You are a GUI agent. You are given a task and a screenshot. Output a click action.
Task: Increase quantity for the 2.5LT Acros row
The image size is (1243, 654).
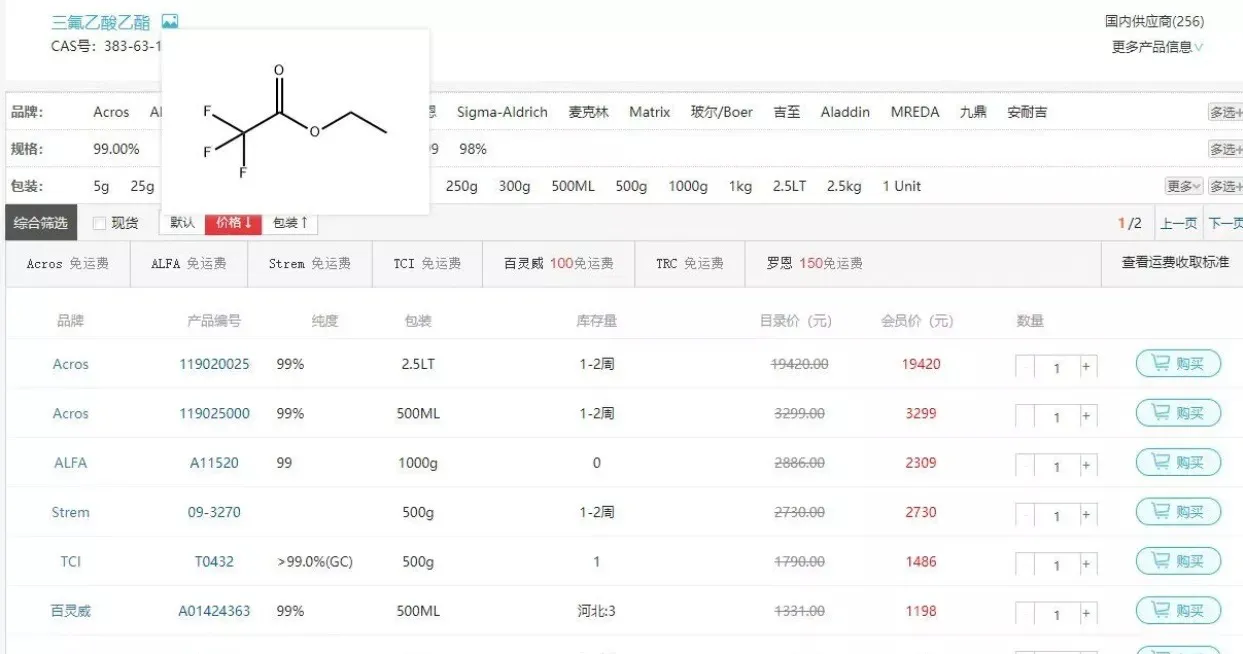1086,367
